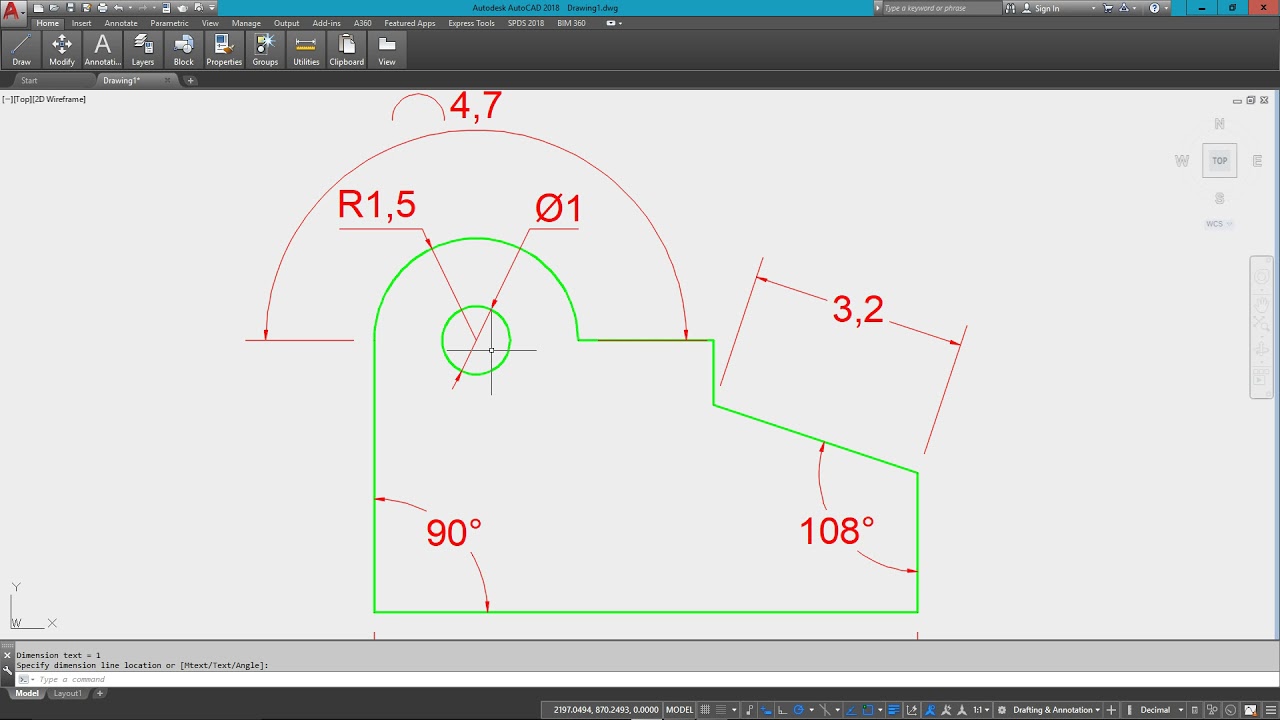The height and width of the screenshot is (720, 1280).
Task: Toggle snap mode in status bar
Action: click(x=721, y=710)
